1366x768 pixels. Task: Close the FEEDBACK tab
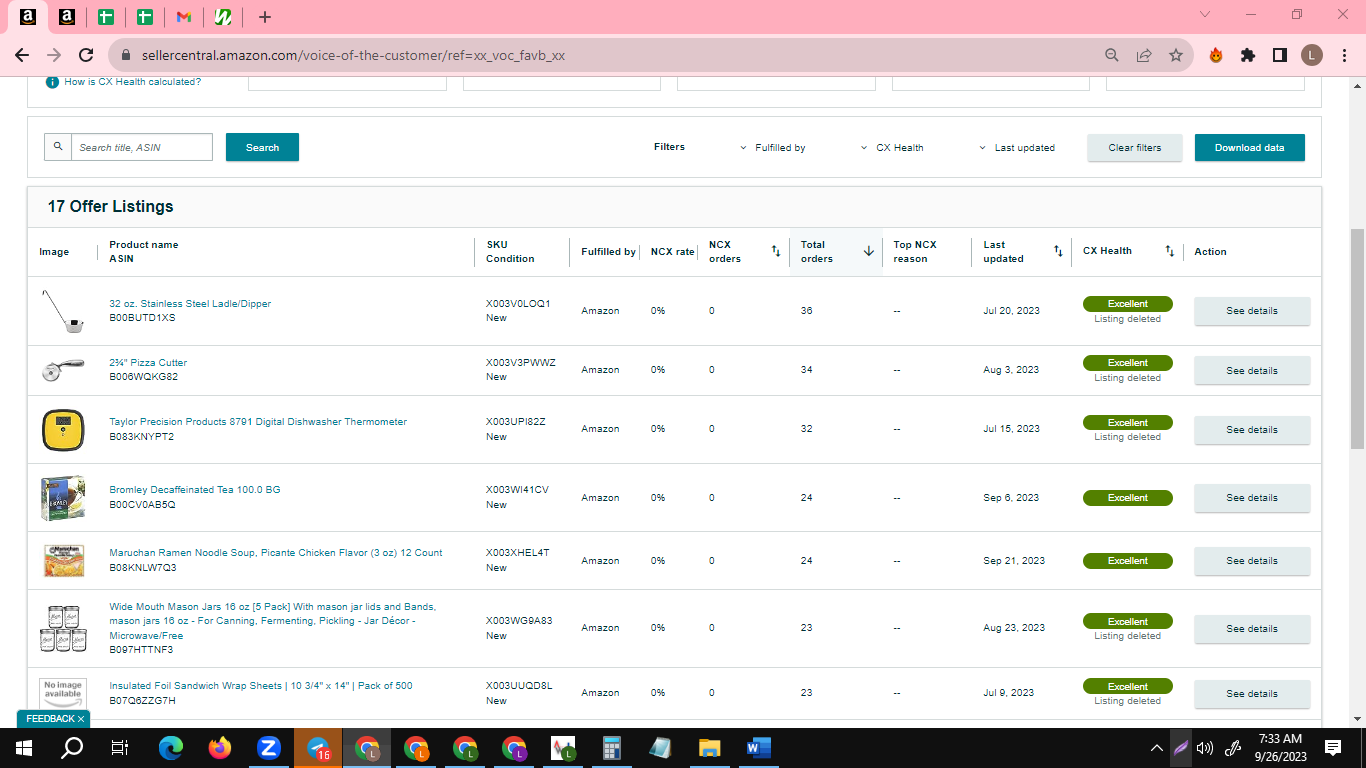pos(81,719)
